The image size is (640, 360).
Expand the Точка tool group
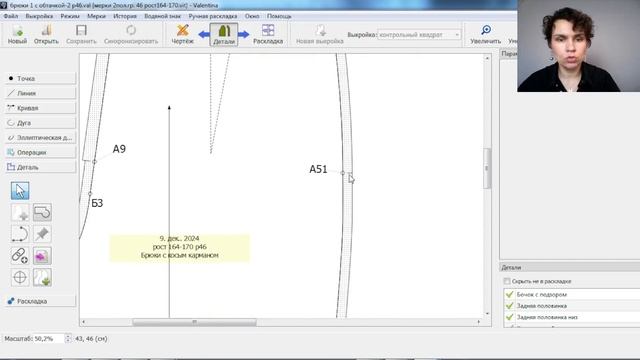40,78
